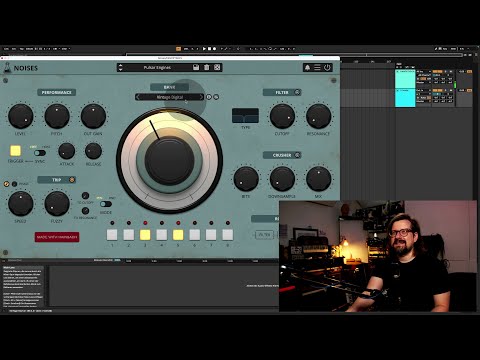
Task: Delete preset using the trash icon
Action: [x=207, y=67]
